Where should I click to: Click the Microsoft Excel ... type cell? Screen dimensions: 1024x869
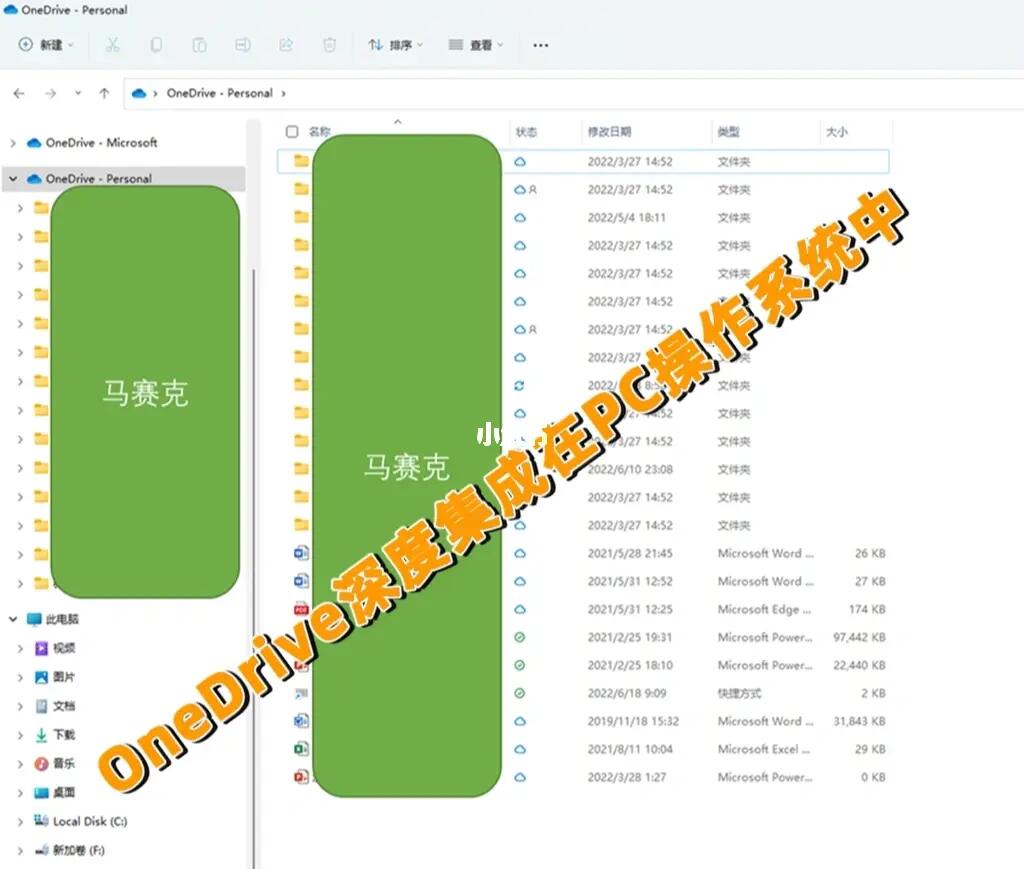(x=763, y=749)
